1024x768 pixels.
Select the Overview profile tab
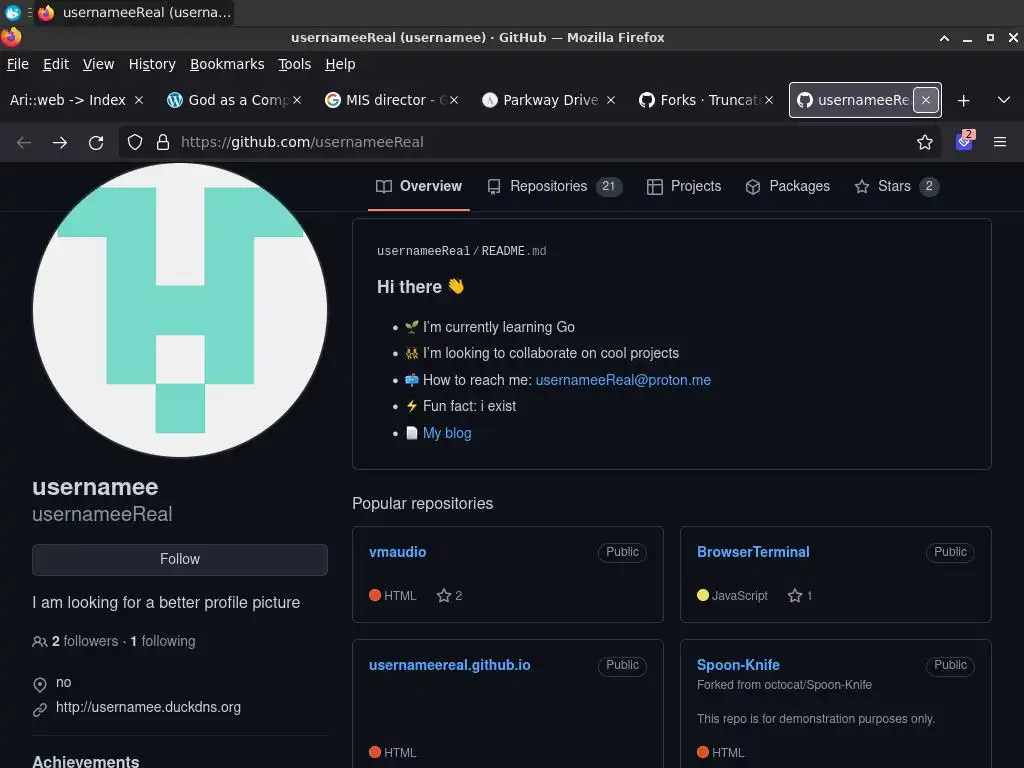[419, 186]
